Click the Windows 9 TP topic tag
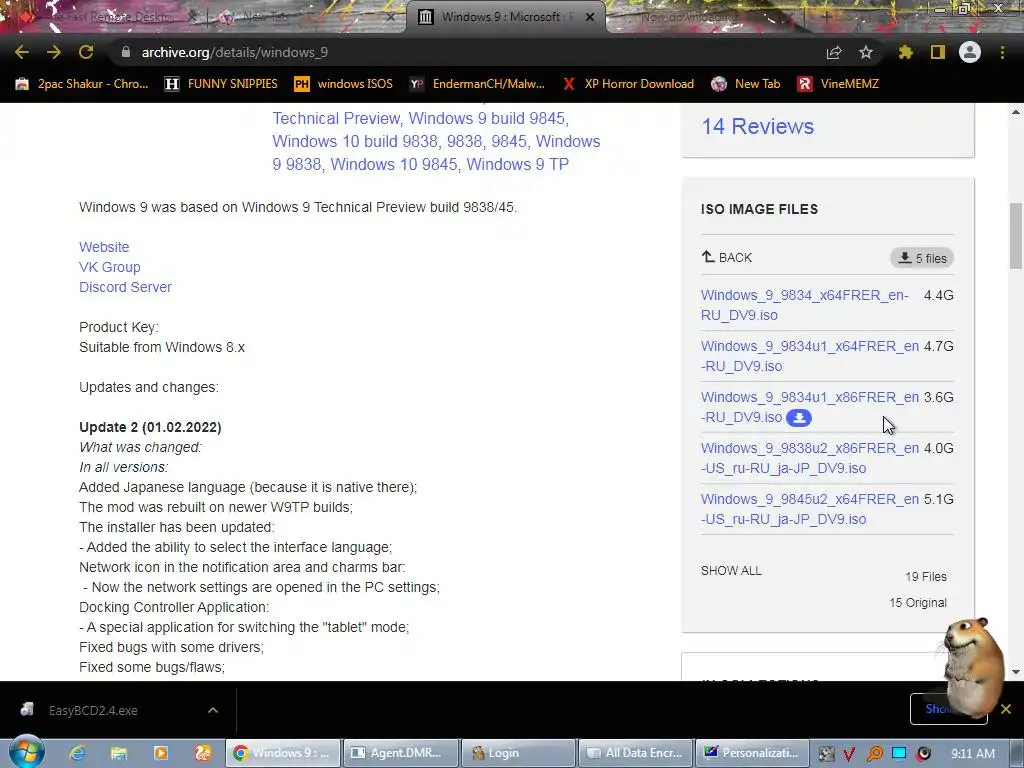 517,164
